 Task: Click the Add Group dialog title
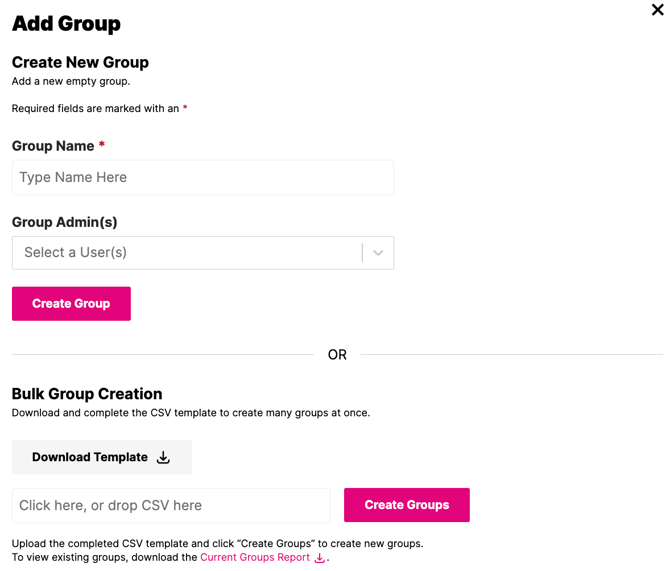(66, 23)
